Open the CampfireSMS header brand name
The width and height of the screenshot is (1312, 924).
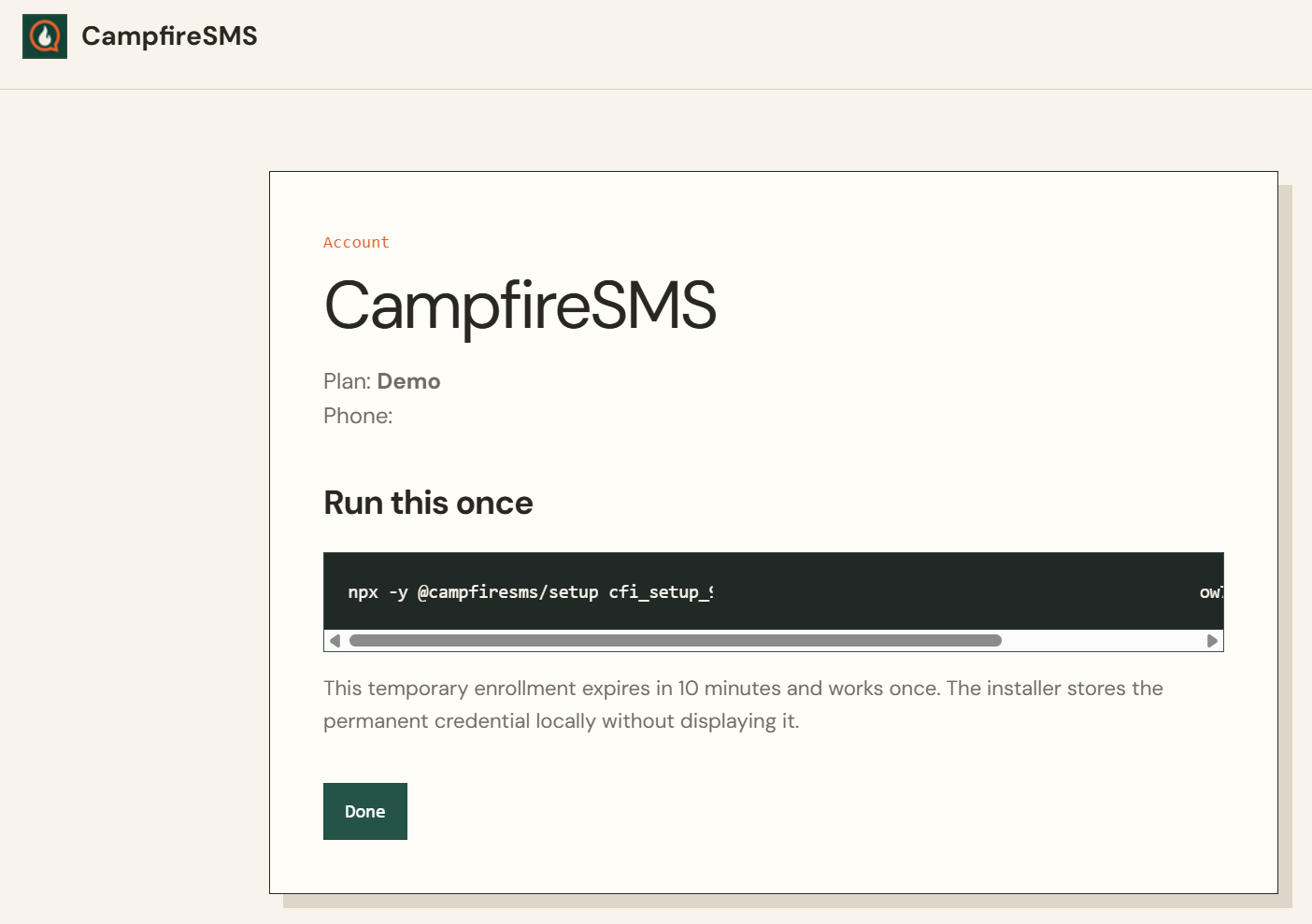coord(169,36)
